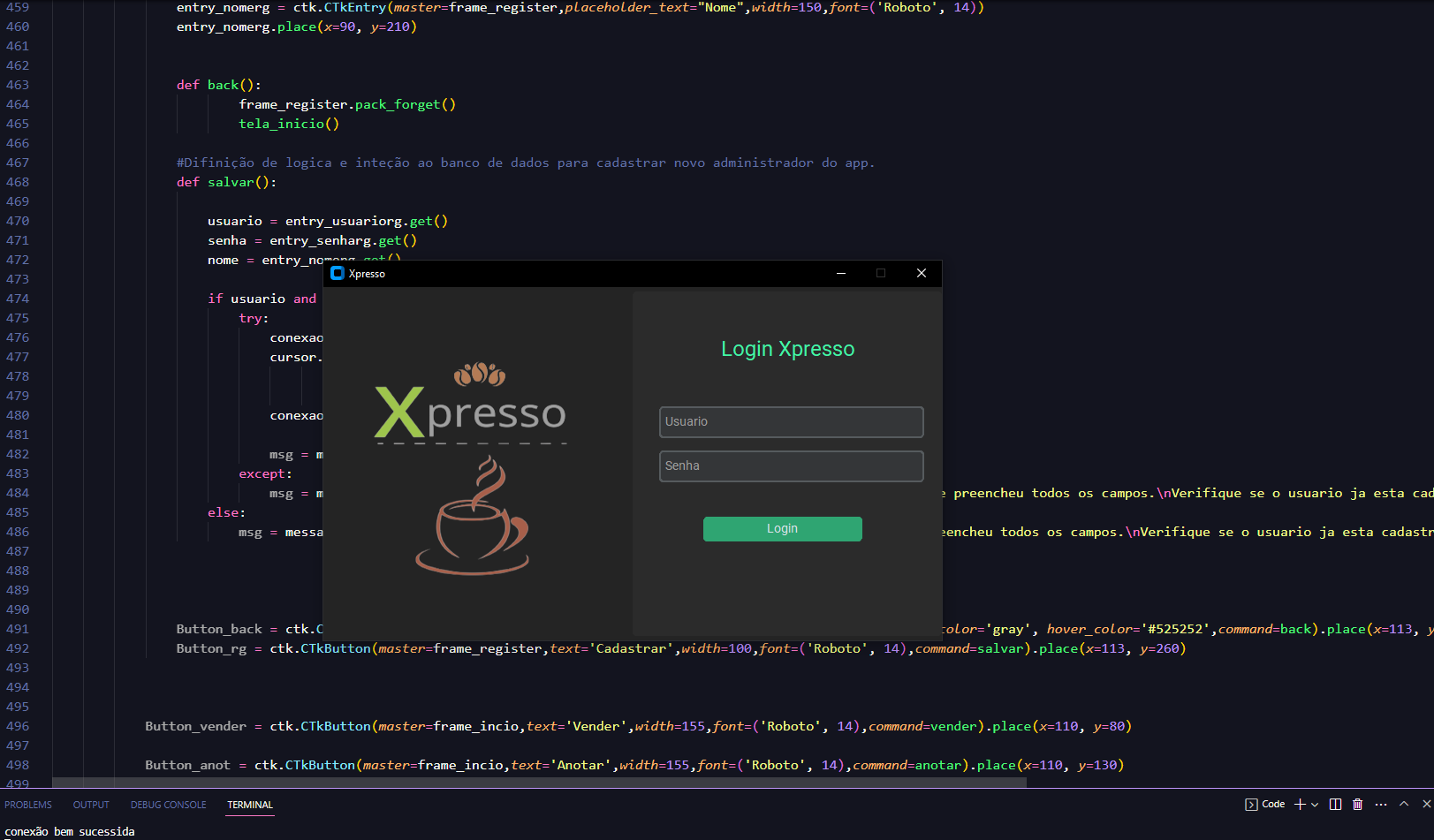Open the DEBUG CONSOLE tab

168,805
